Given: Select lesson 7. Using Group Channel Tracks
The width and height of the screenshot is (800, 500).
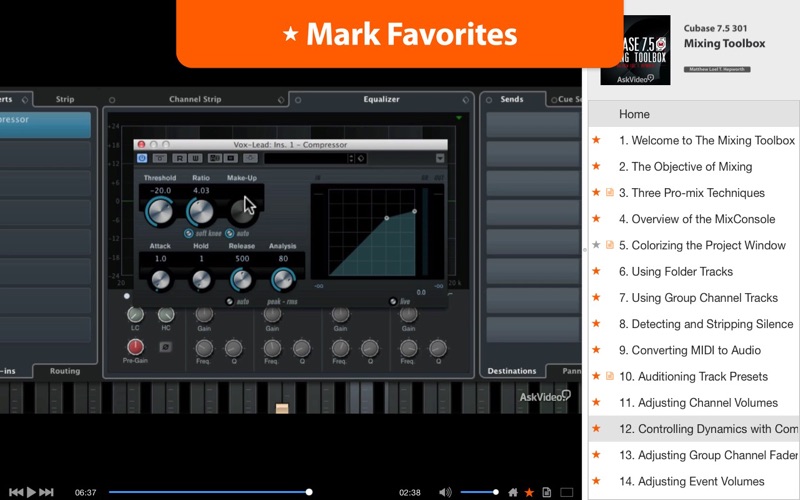Looking at the screenshot, I should [698, 298].
